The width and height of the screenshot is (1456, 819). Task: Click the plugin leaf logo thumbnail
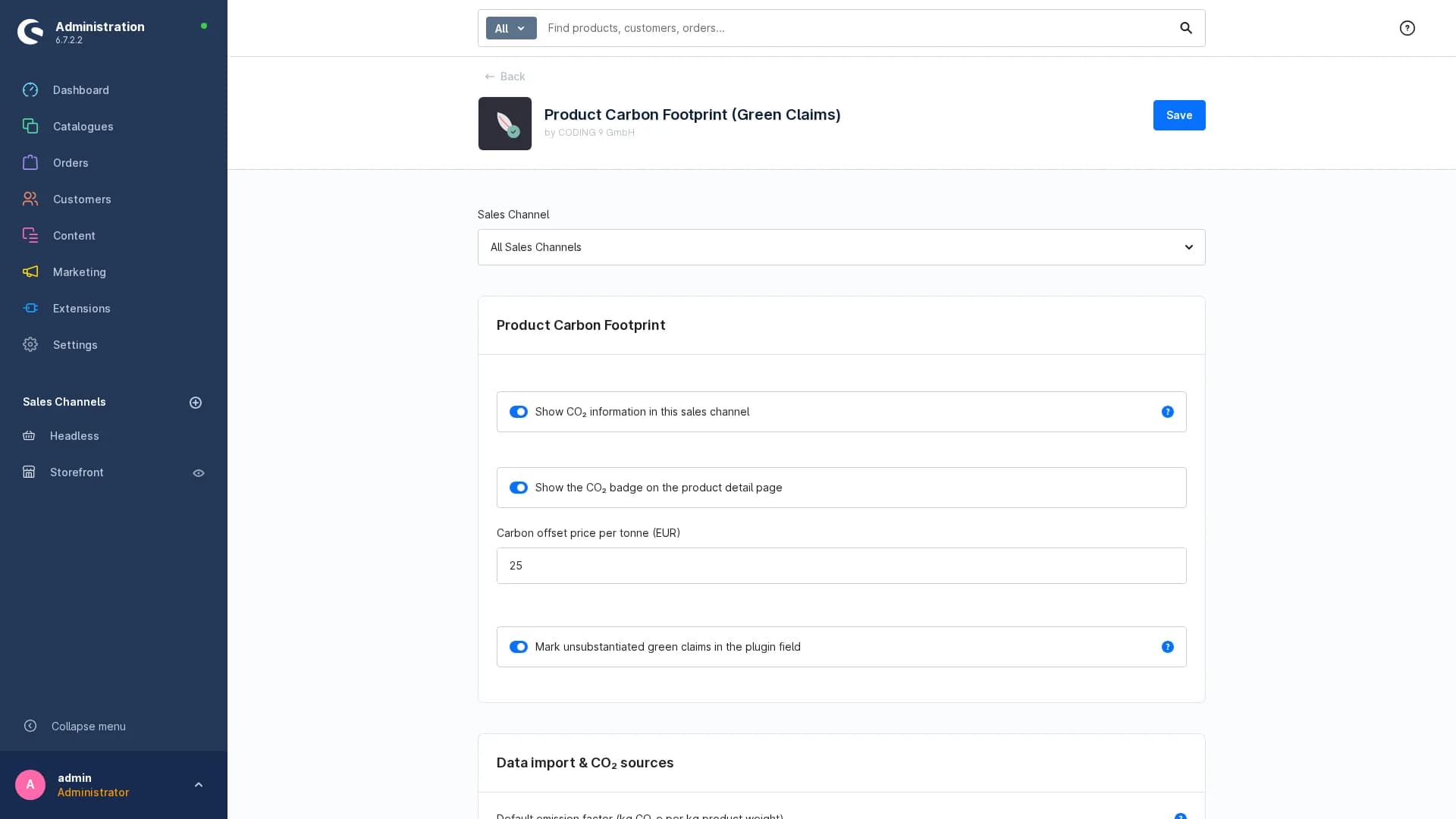[x=505, y=124]
